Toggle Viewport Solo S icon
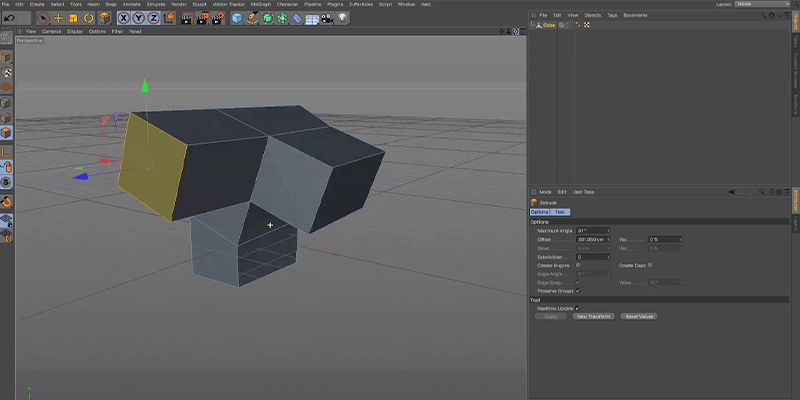Image resolution: width=800 pixels, height=400 pixels. coord(6,182)
